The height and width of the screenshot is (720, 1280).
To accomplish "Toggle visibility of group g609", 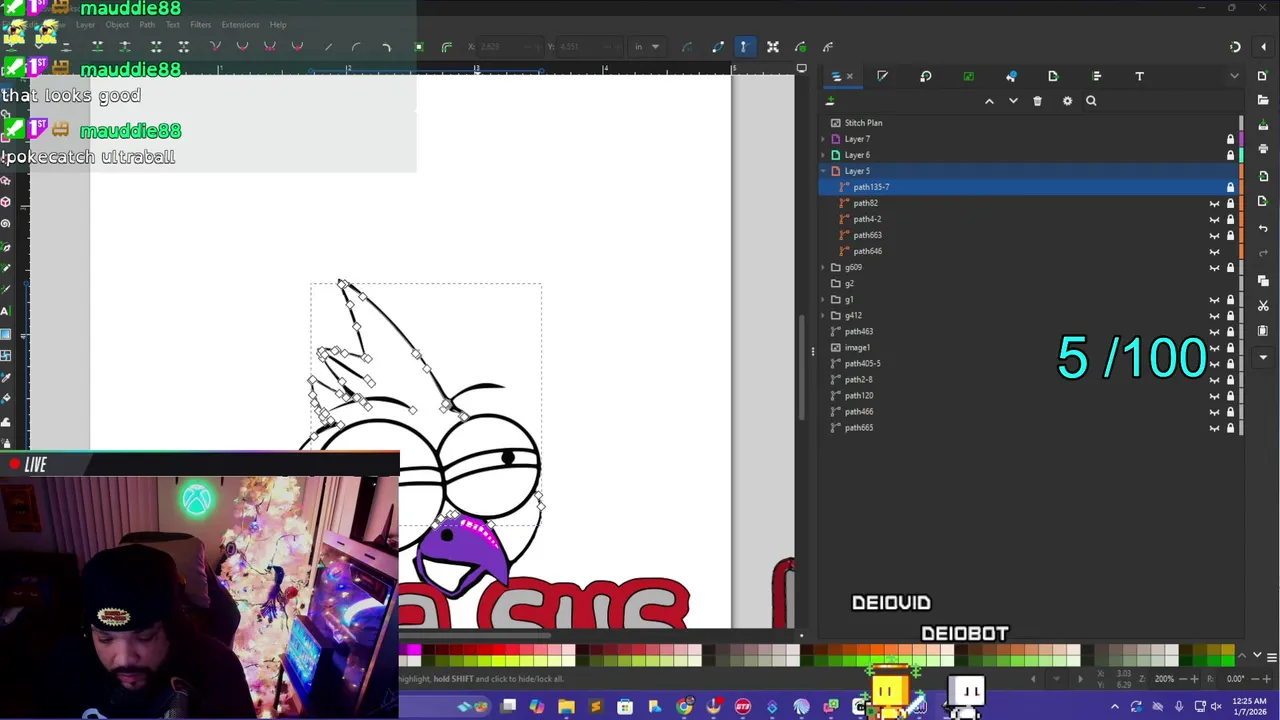I will [x=1214, y=267].
